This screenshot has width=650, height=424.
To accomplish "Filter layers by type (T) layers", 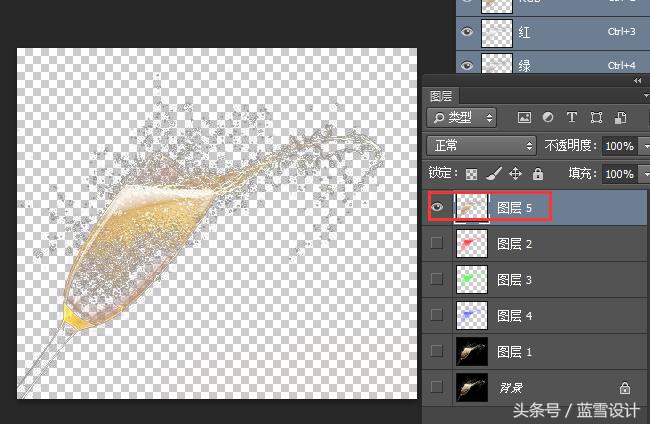I will click(572, 118).
